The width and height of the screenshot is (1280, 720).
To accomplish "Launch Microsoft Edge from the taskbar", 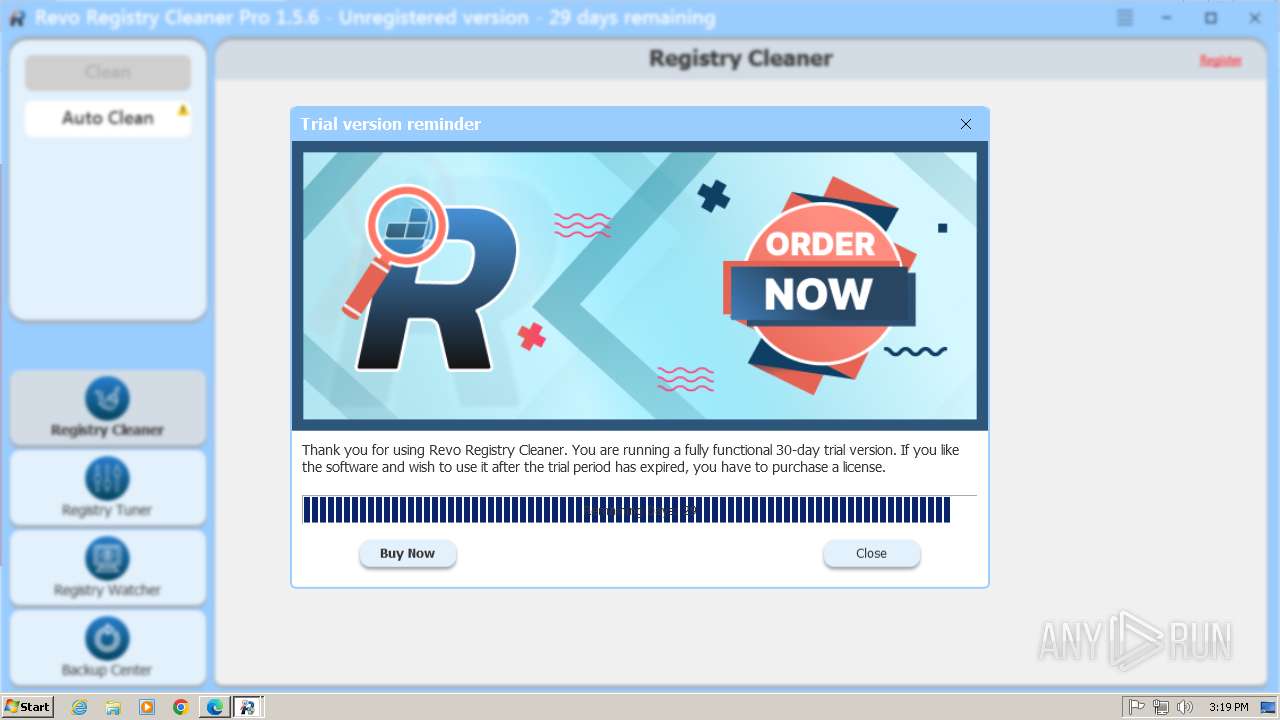I will tap(215, 707).
